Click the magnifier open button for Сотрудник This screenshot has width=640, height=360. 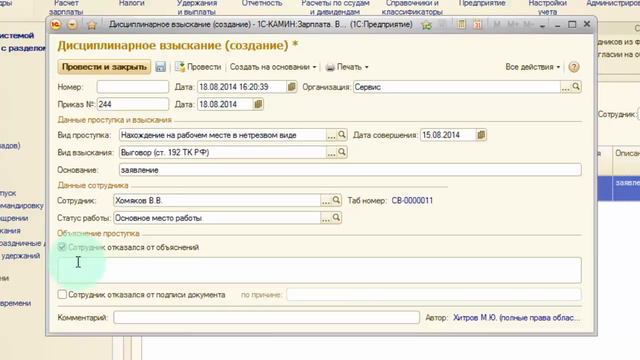tap(336, 200)
